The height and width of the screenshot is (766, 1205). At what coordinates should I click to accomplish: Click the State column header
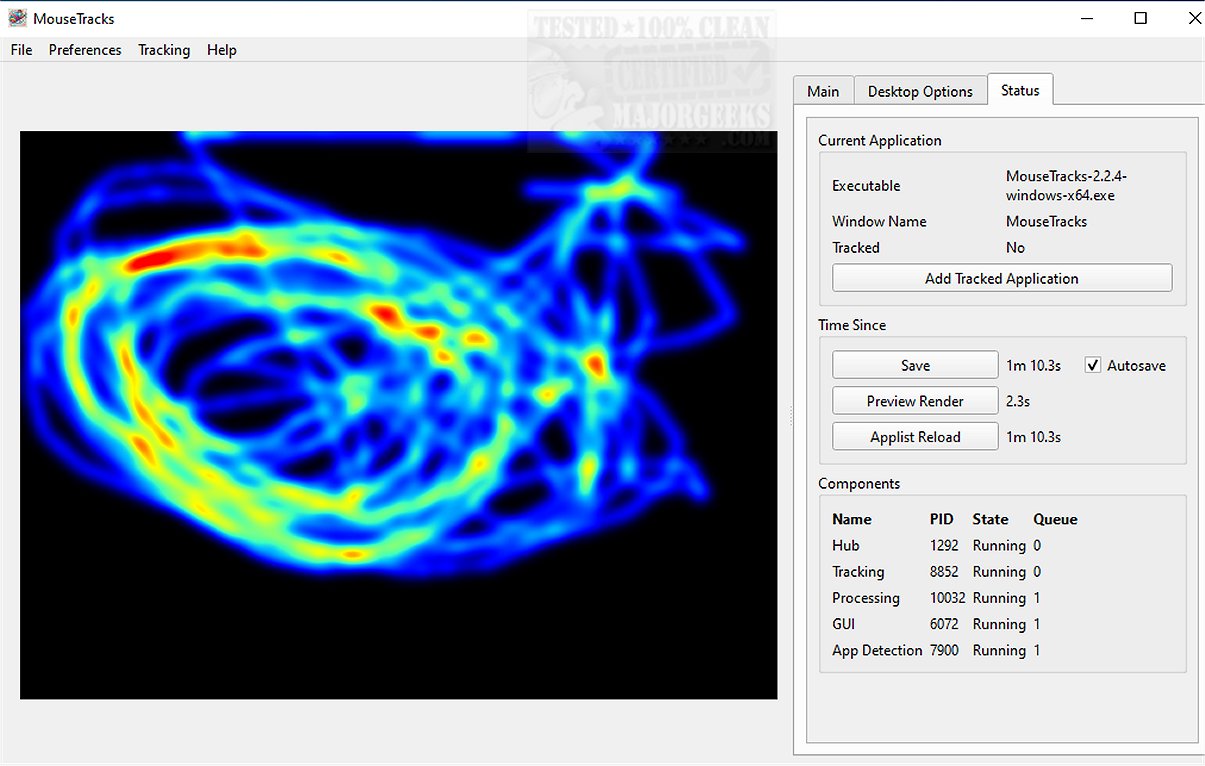(991, 520)
